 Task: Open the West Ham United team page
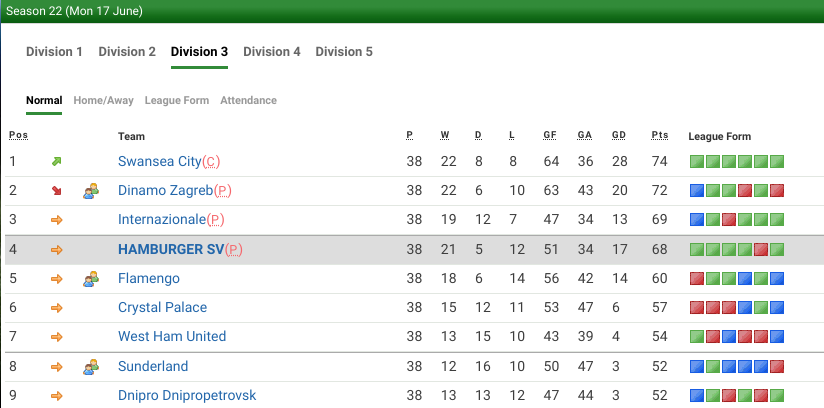[x=172, y=337]
